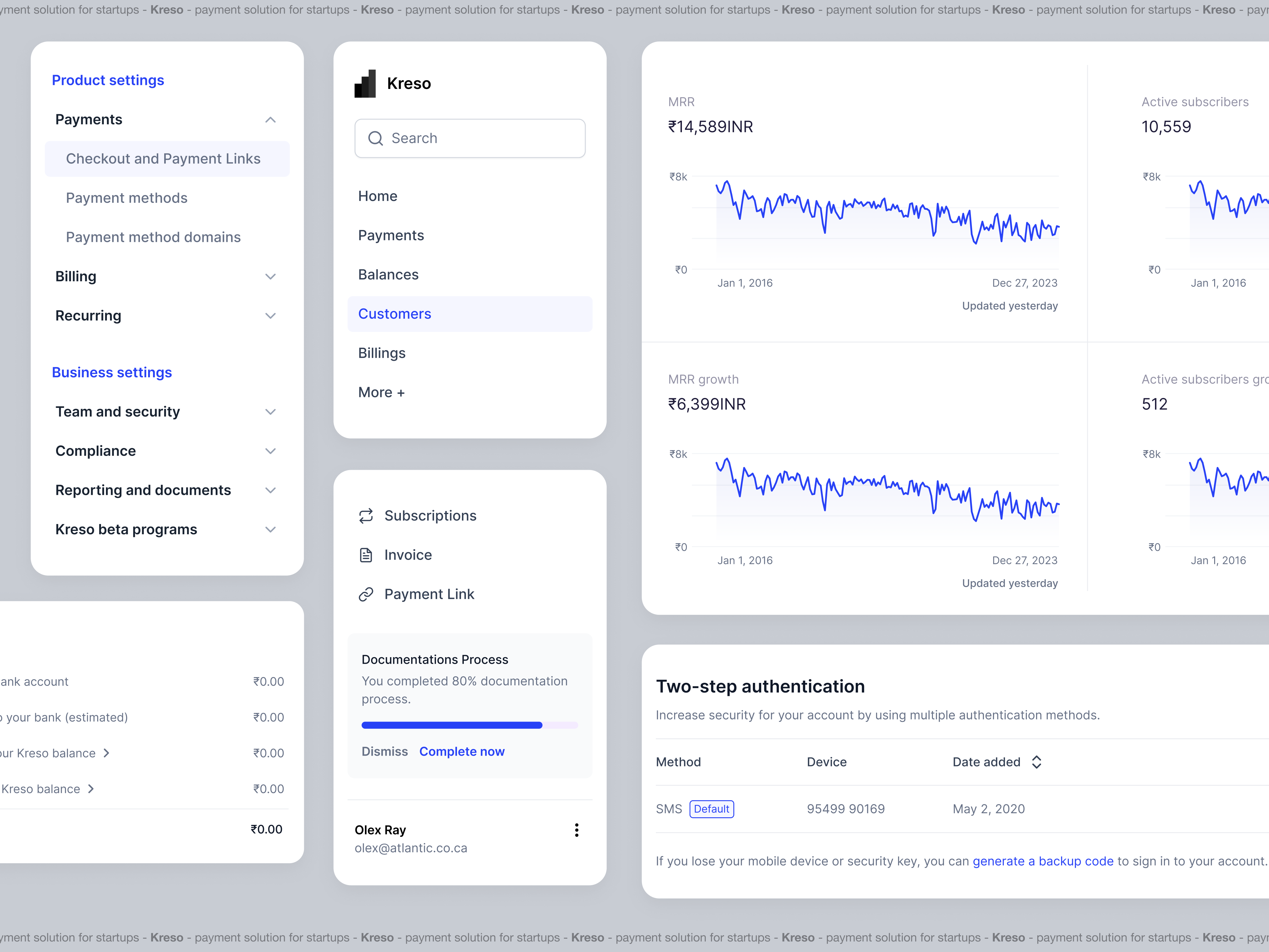Expand the Billing settings section
Image resolution: width=1269 pixels, height=952 pixels.
click(x=270, y=277)
